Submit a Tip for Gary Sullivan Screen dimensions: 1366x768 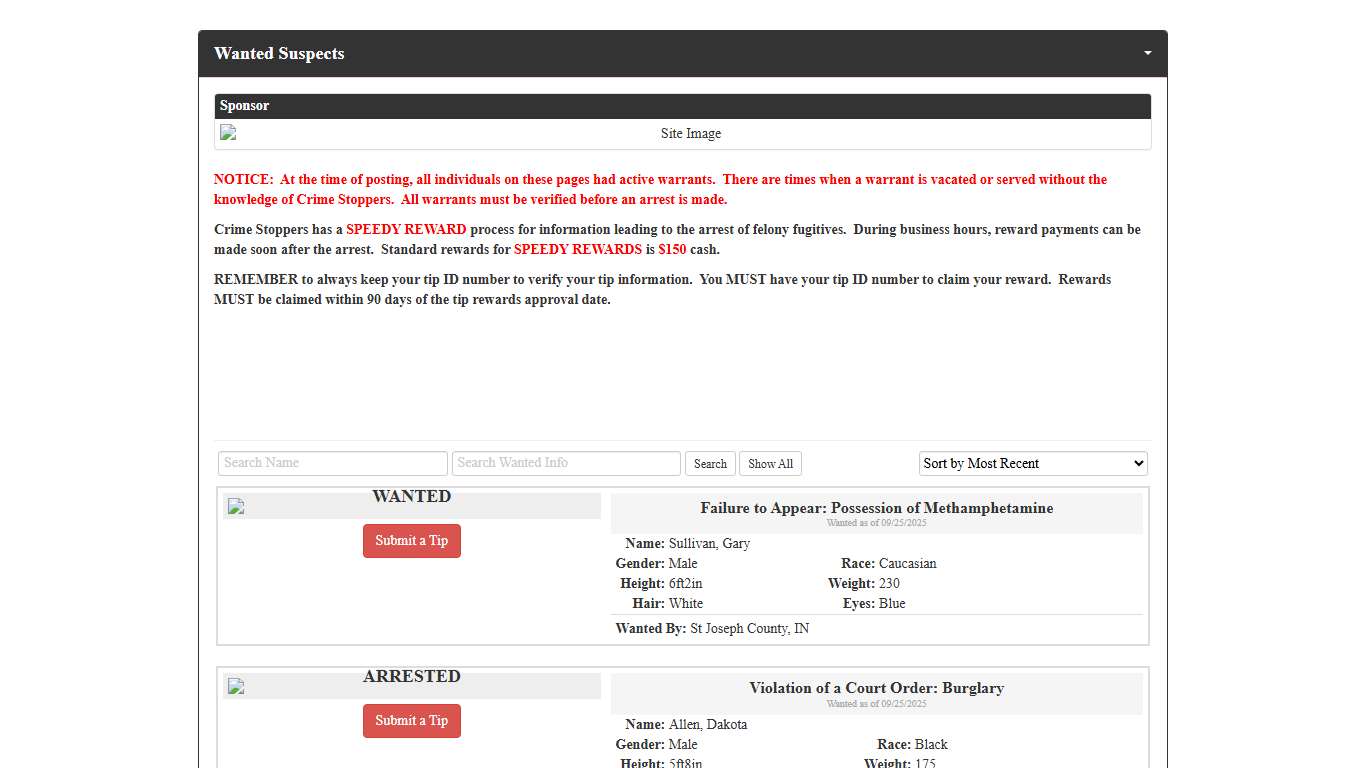[x=411, y=541]
